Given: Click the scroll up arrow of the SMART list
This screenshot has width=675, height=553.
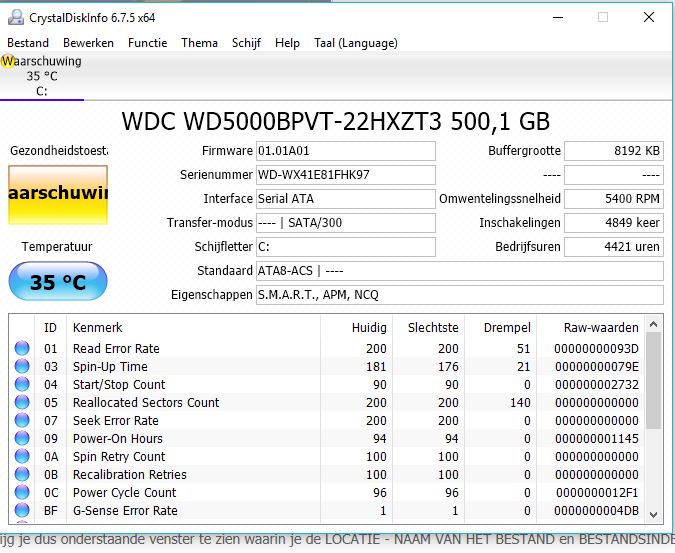Looking at the screenshot, I should click(x=653, y=324).
